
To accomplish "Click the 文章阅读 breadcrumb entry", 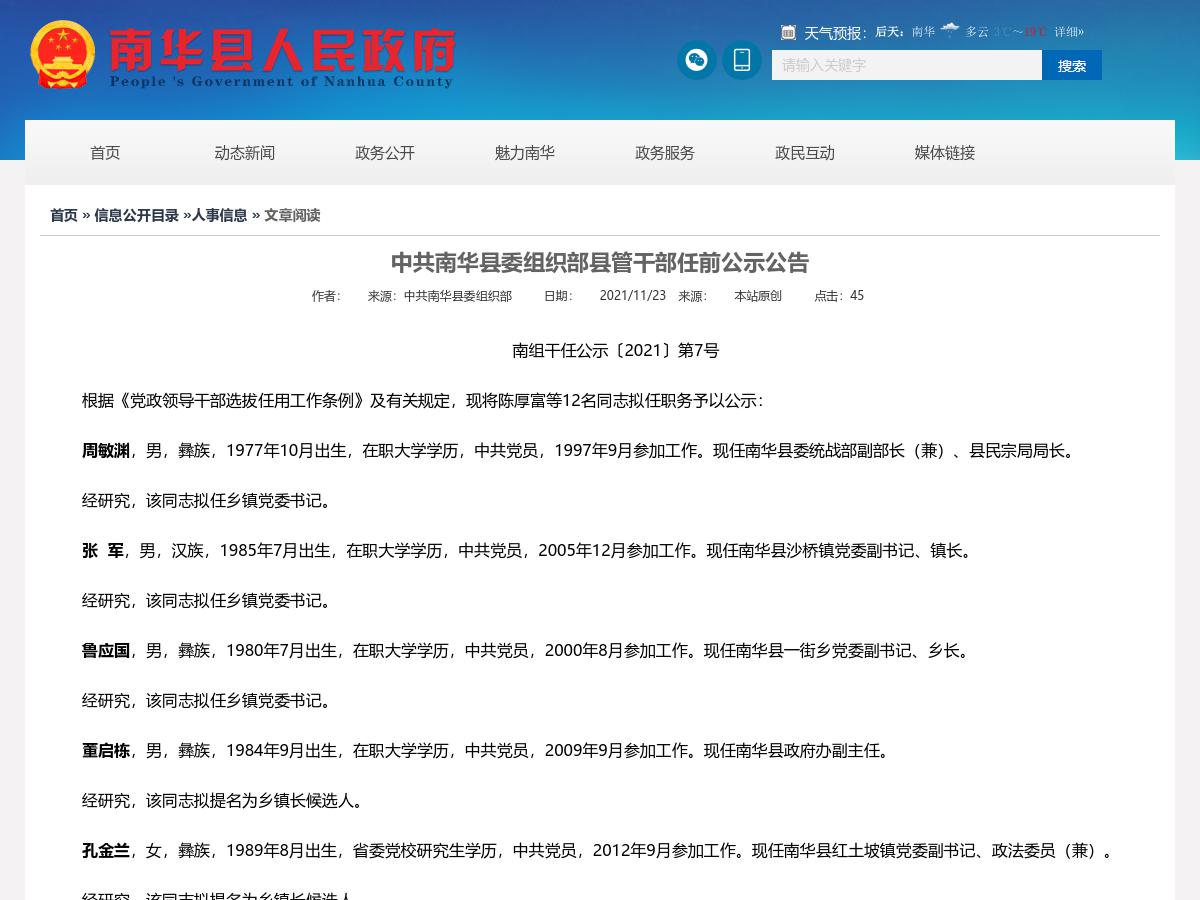I will pyautogui.click(x=291, y=215).
